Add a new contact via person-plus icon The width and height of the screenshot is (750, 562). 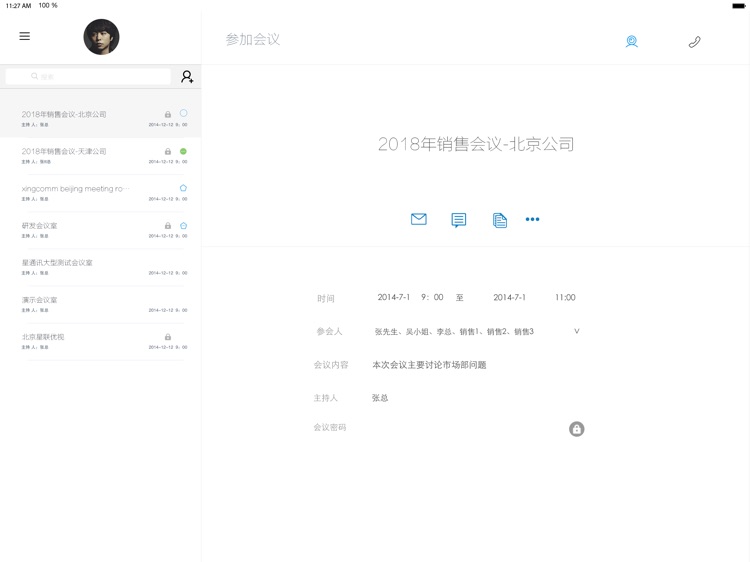[x=187, y=77]
